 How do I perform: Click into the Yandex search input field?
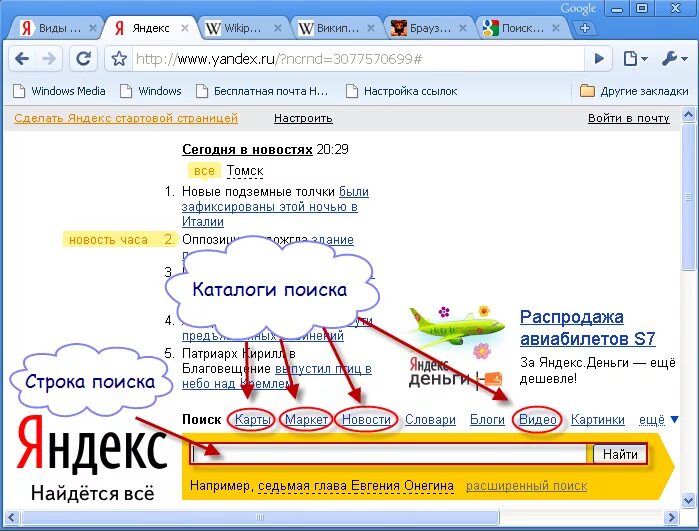point(390,454)
